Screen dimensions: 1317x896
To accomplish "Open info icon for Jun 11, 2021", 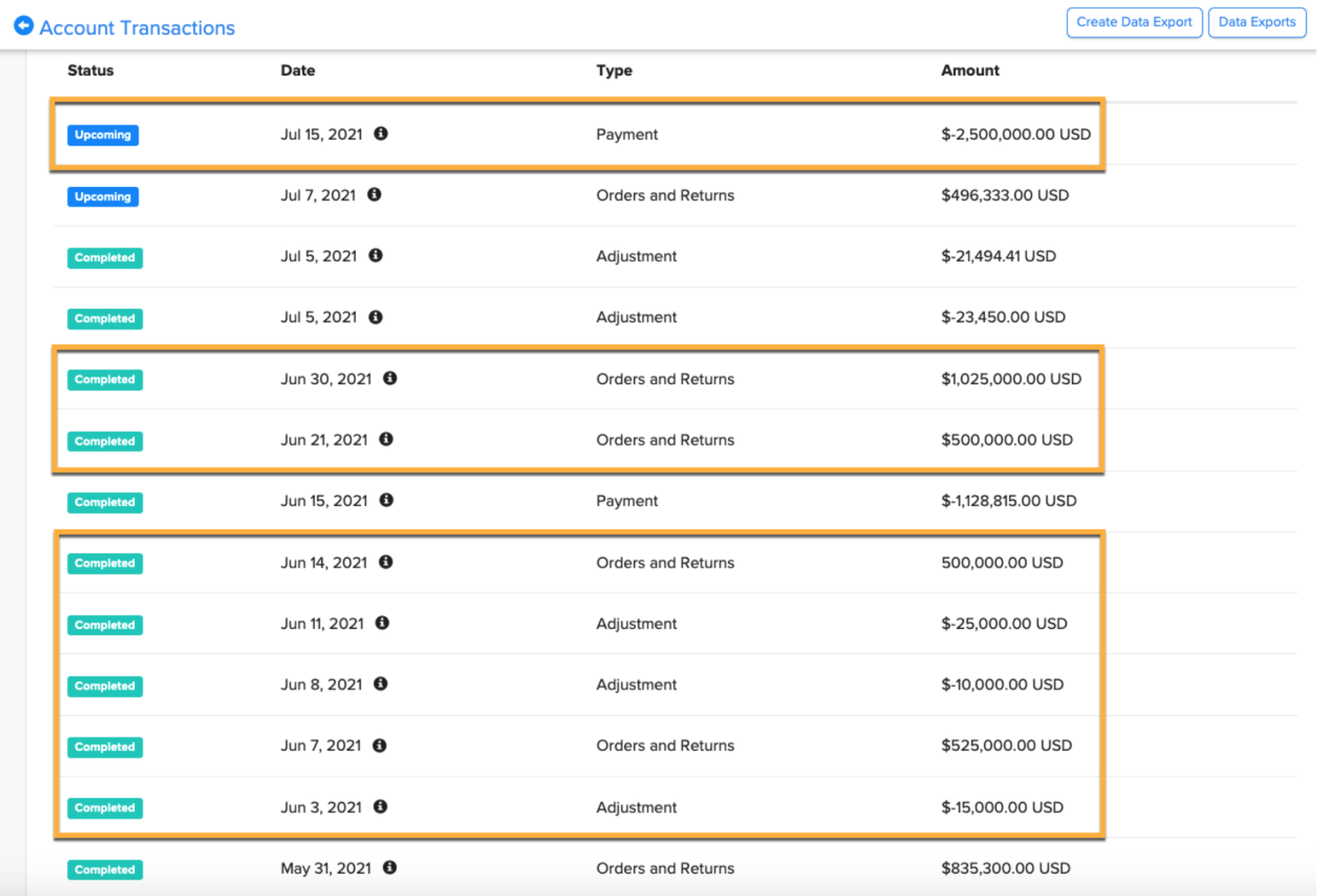I will (382, 623).
